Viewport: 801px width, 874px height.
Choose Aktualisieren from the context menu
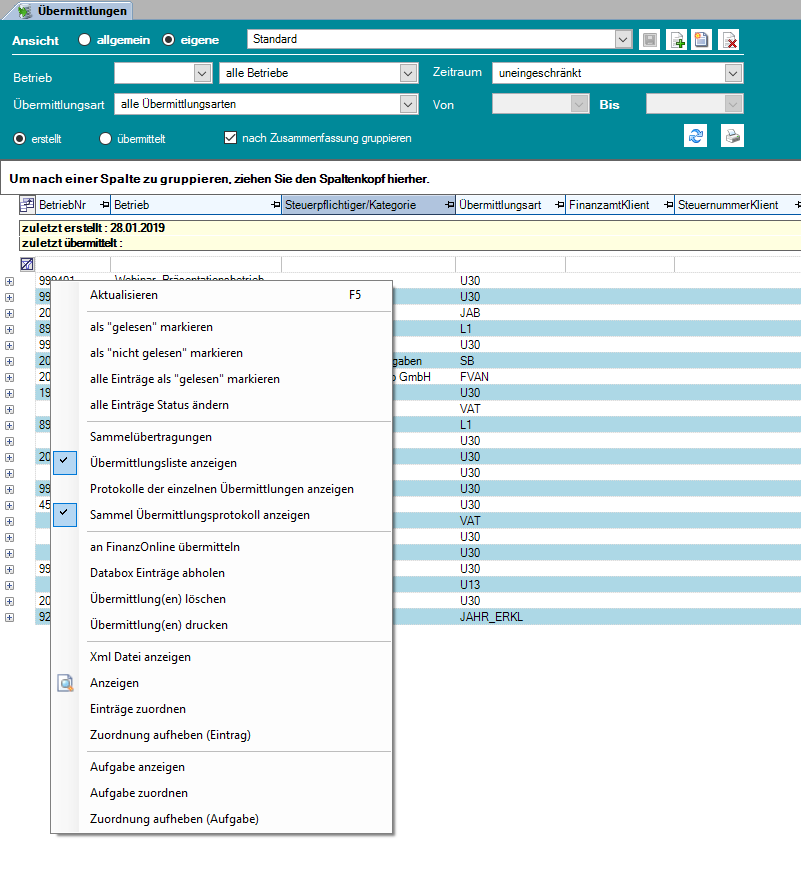(221, 295)
